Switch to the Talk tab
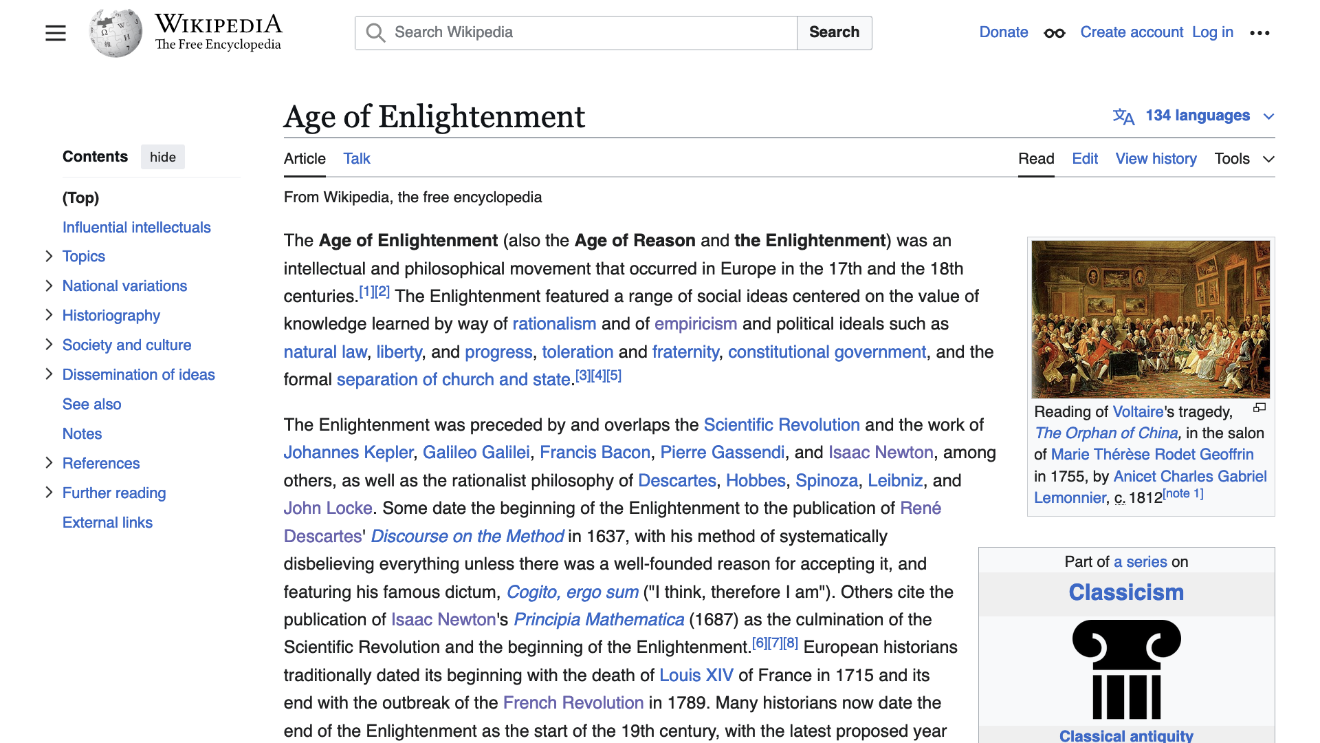The image size is (1320, 743). click(x=357, y=159)
